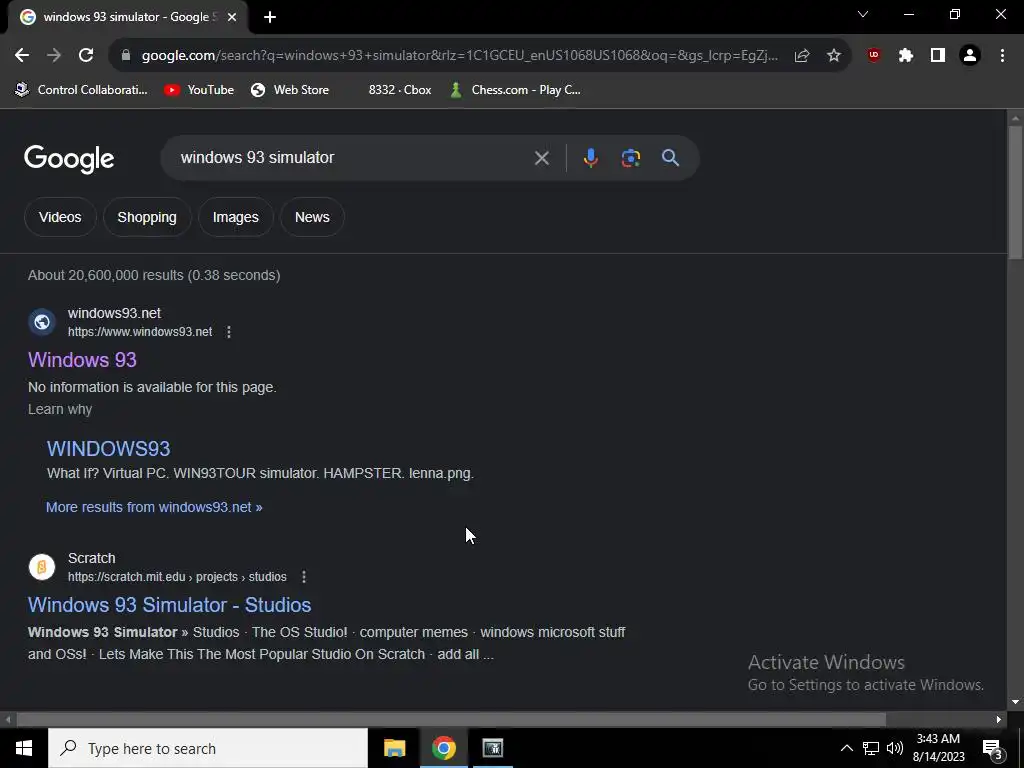
Task: Open Control Collaborati... bookmark
Action: 81,90
